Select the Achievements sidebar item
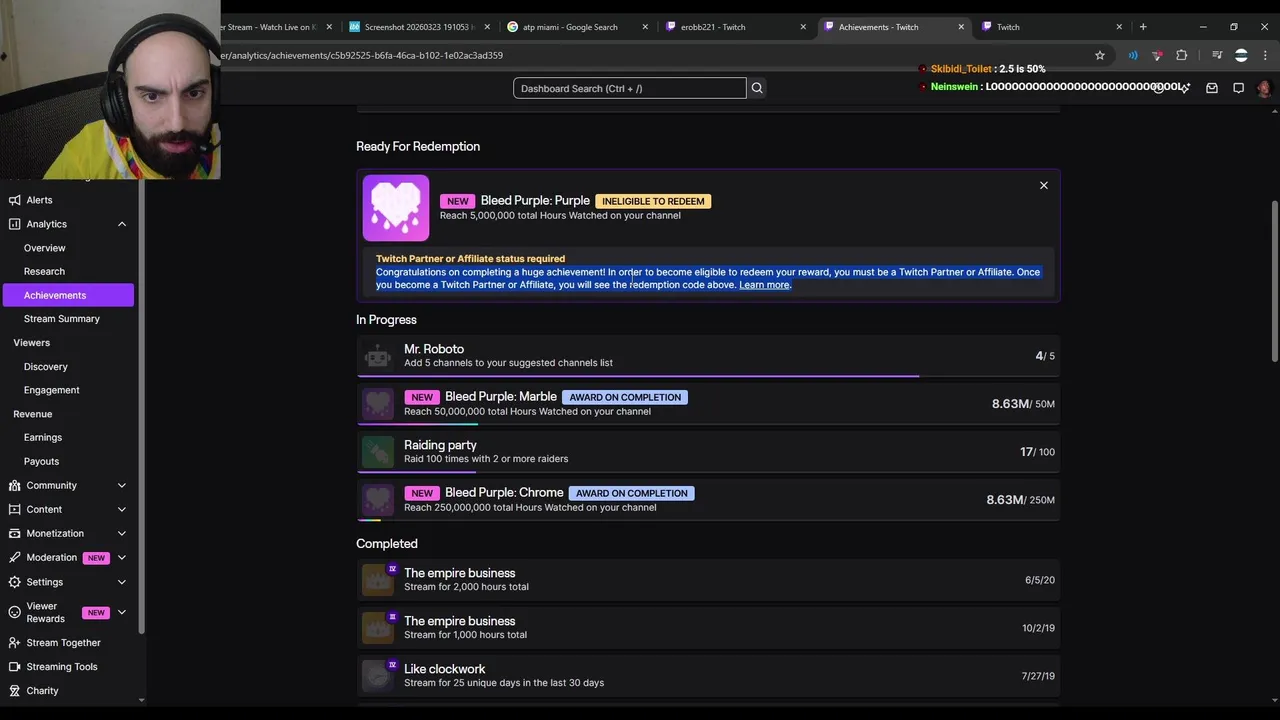This screenshot has width=1280, height=720. tap(68, 295)
